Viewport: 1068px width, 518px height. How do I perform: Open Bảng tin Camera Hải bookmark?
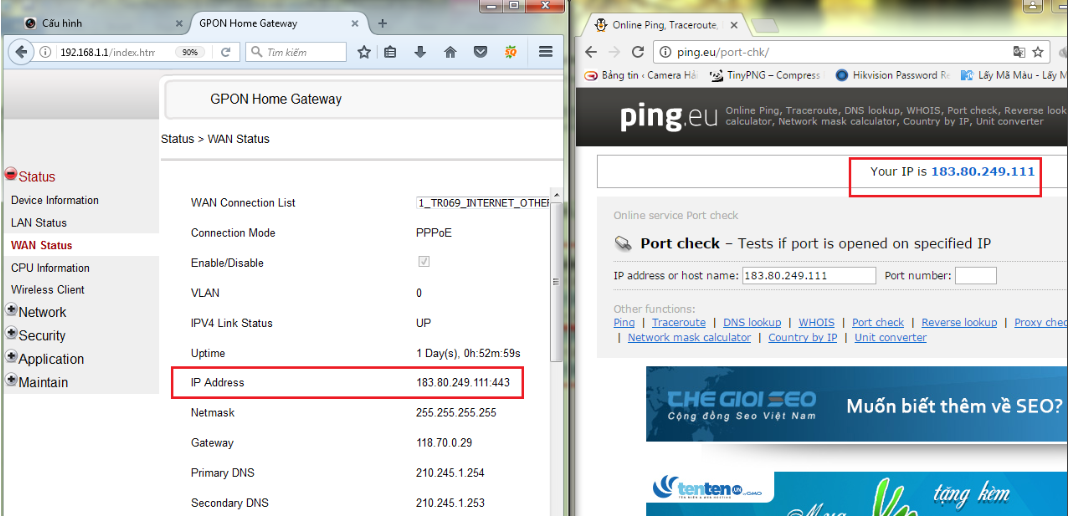click(x=641, y=75)
